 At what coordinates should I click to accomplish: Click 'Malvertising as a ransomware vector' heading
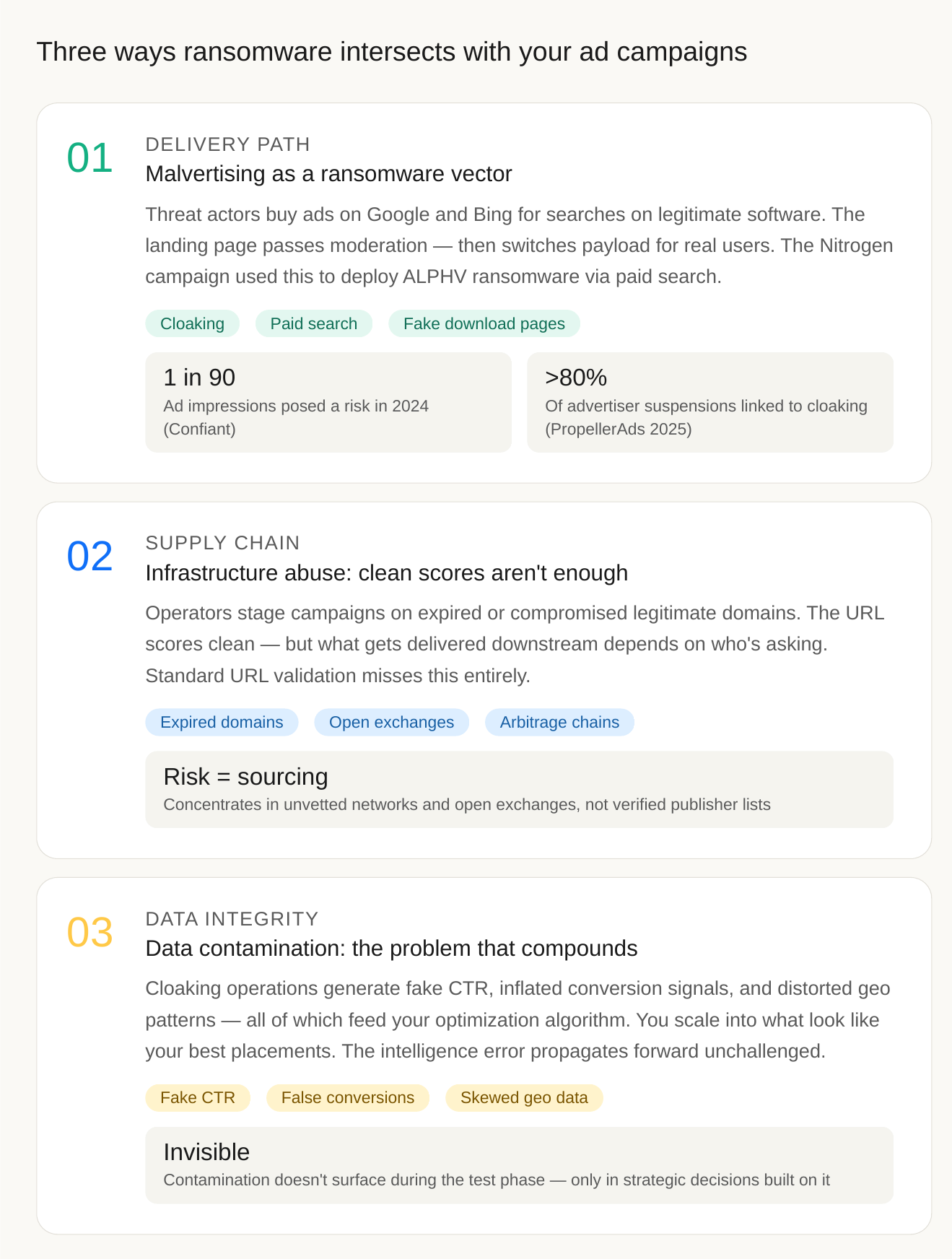tap(329, 174)
